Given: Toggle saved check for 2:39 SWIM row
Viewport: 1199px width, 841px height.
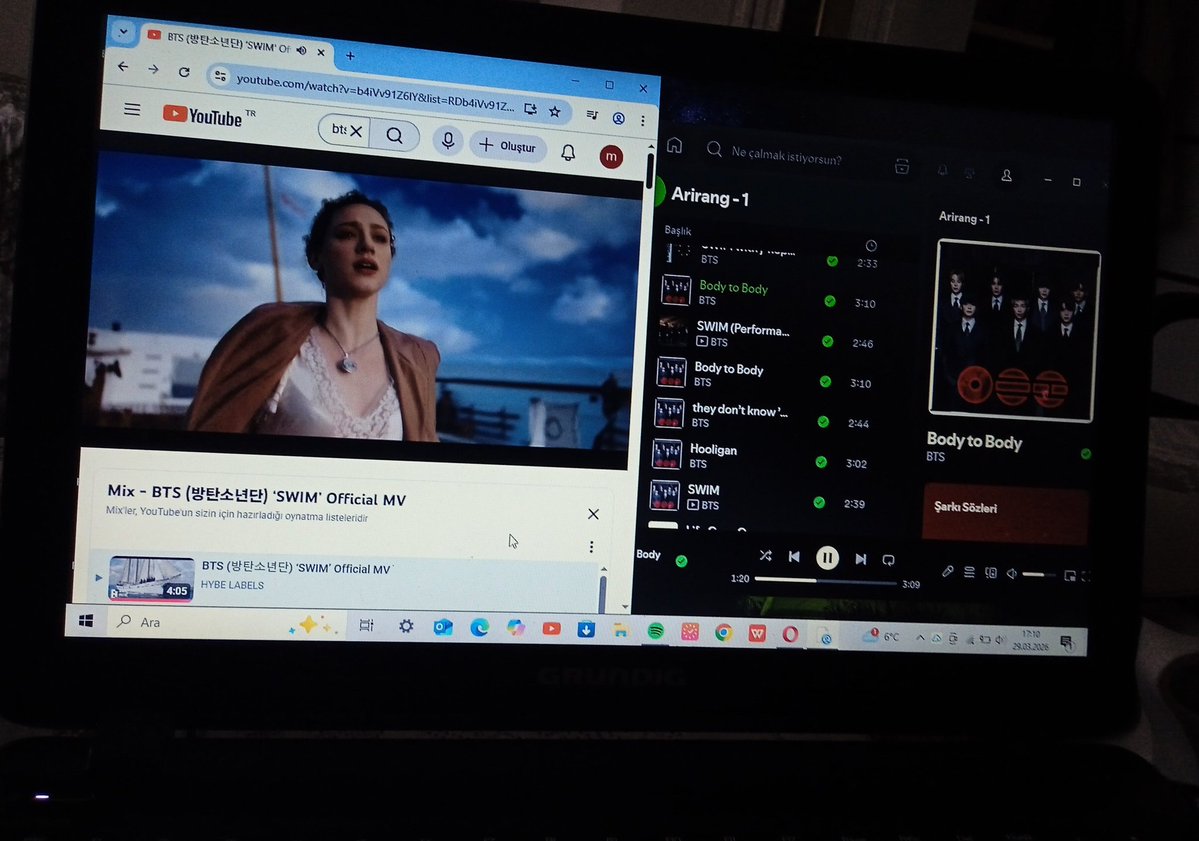Looking at the screenshot, I should click(x=819, y=502).
